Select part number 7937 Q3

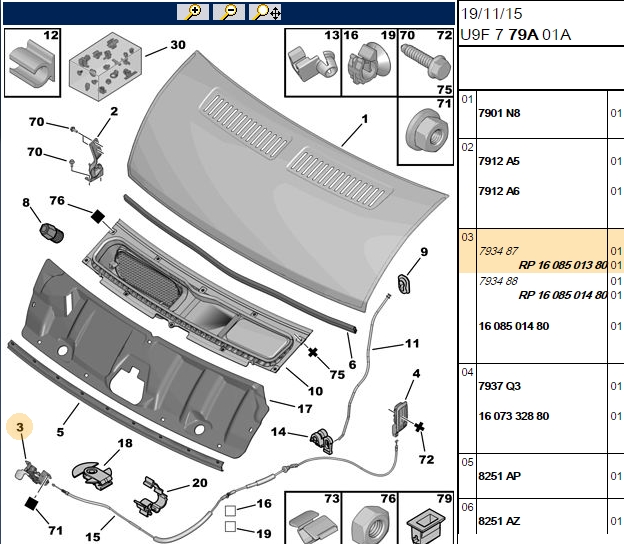499,386
